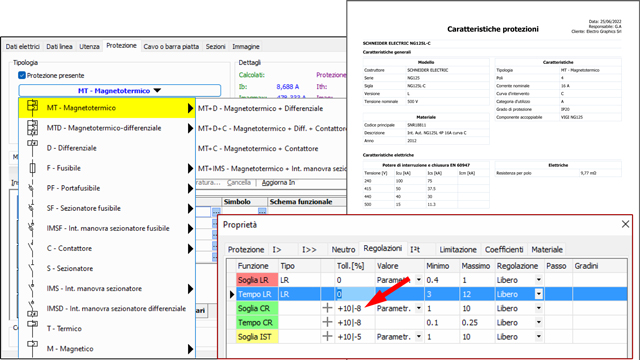This screenshot has width=640, height=360.
Task: Open Valore dropdown in Soglia CR row
Action: (418, 308)
